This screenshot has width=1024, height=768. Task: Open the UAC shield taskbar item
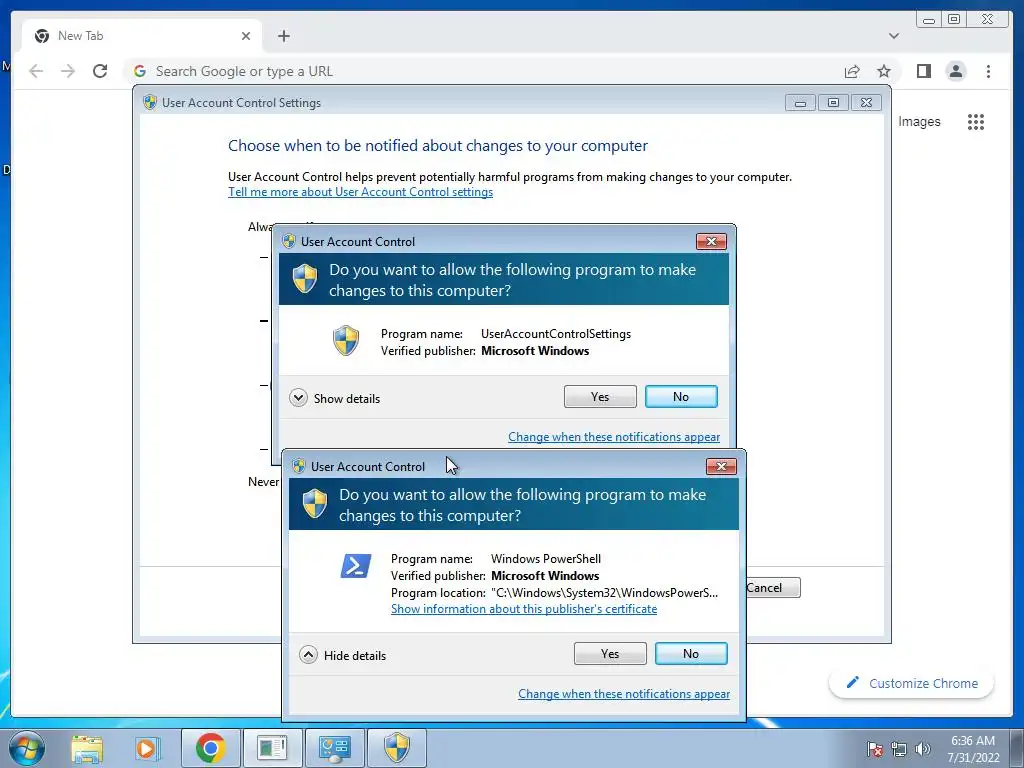396,748
